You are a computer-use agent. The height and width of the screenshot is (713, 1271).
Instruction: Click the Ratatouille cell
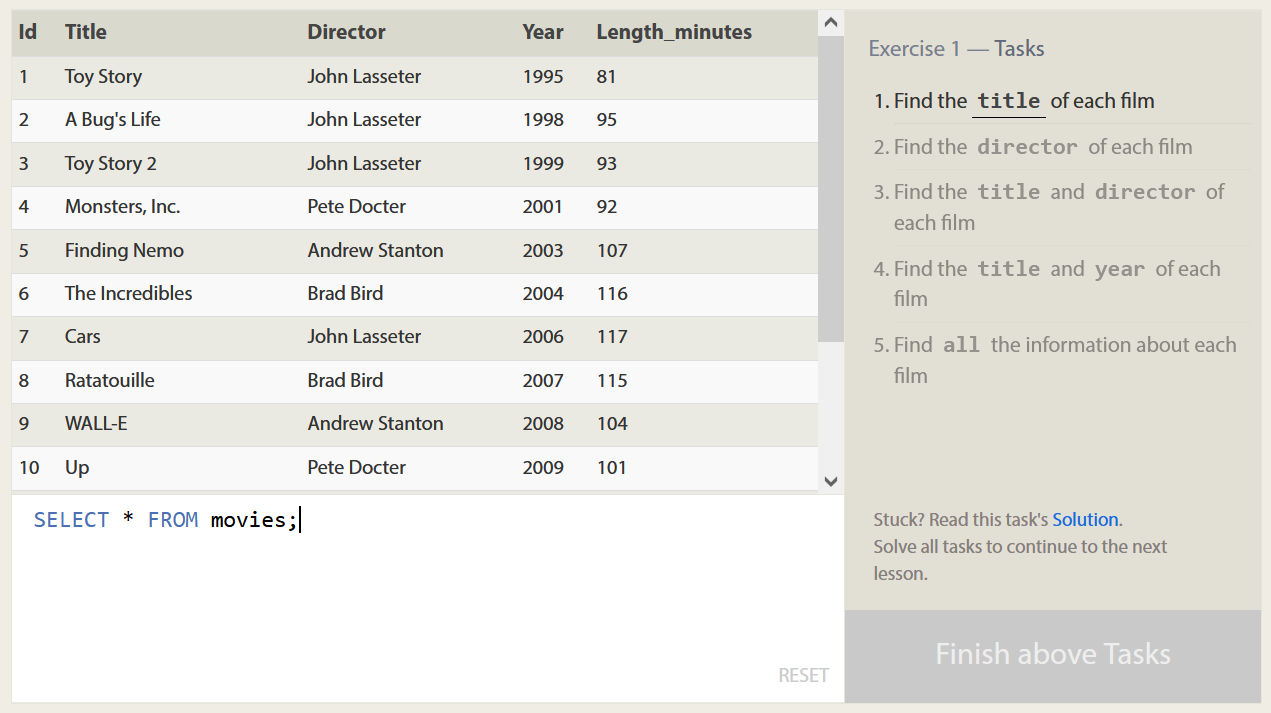[x=109, y=380]
